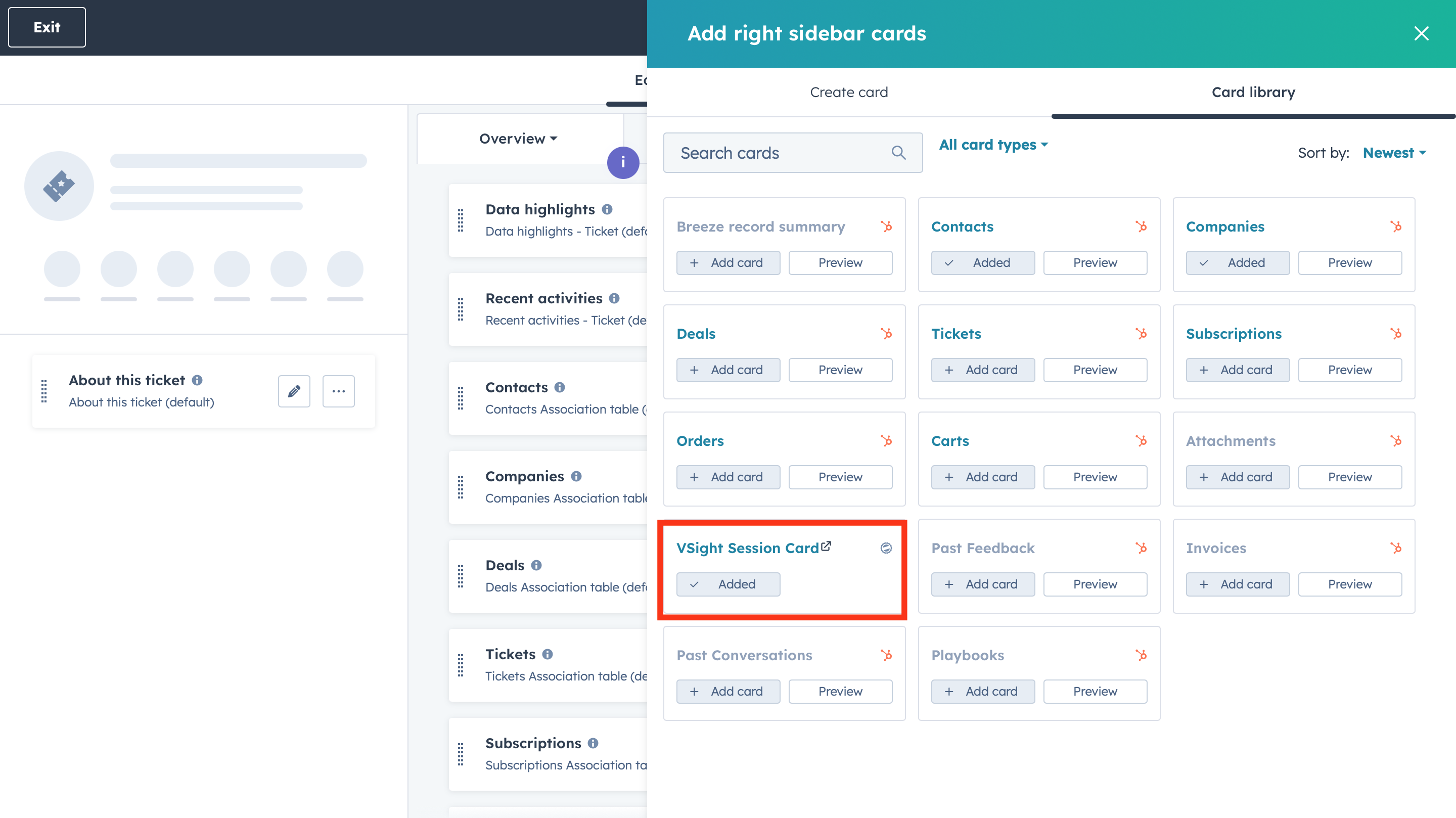Screen dimensions: 1456x818
Task: Open the Orders card title link
Action: (x=700, y=441)
